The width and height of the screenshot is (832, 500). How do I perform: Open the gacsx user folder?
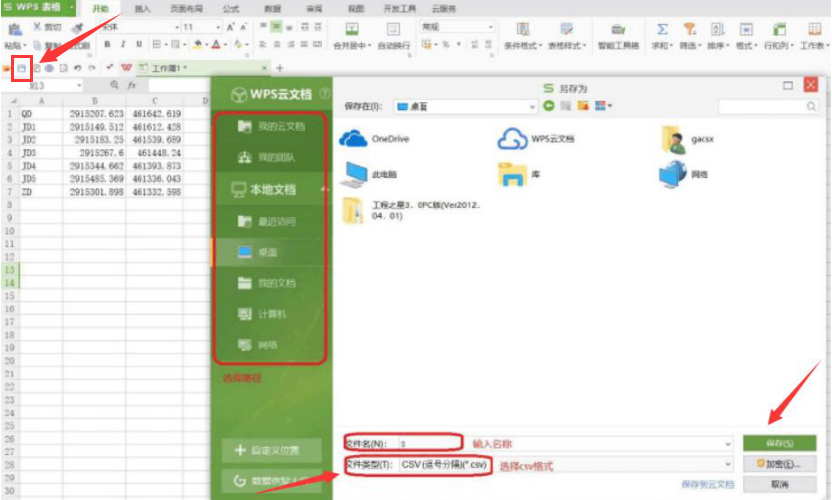[673, 140]
